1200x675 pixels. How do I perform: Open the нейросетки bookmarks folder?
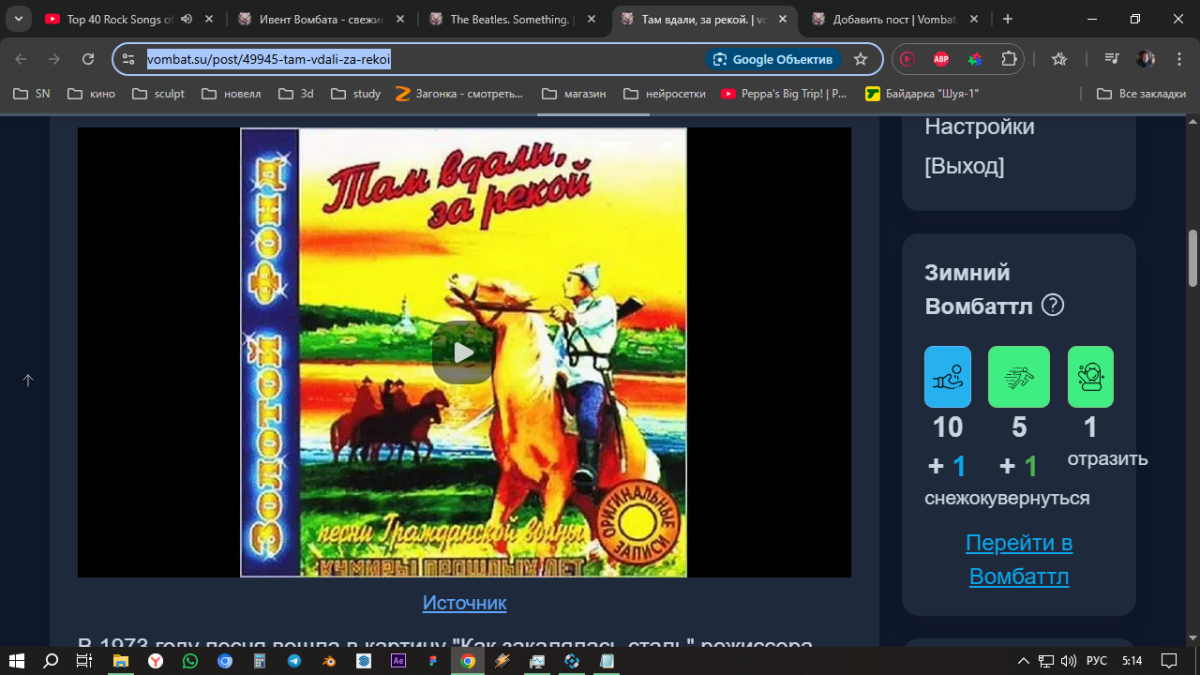pyautogui.click(x=664, y=94)
